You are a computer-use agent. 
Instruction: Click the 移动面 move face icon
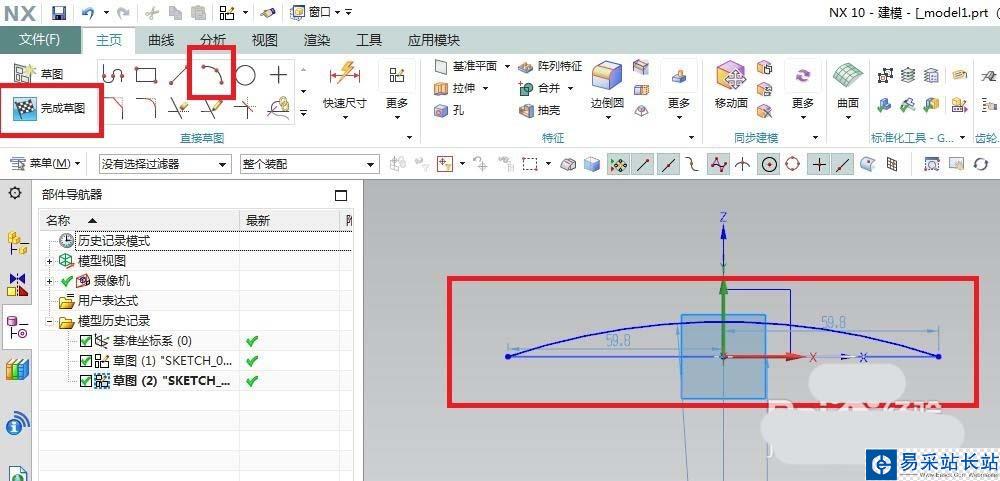coord(731,77)
